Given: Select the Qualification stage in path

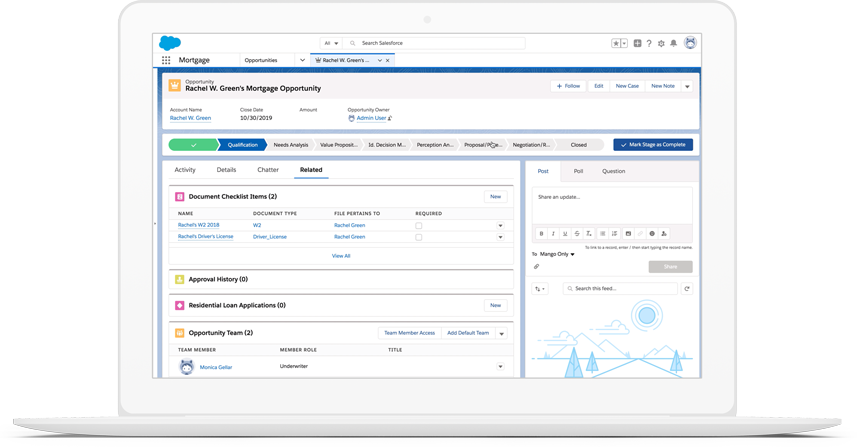Looking at the screenshot, I should click(242, 145).
